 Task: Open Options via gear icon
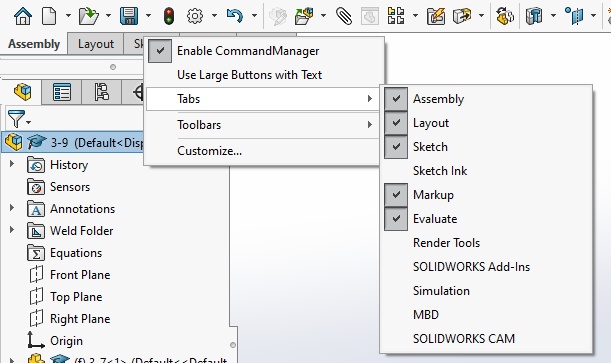pos(195,16)
